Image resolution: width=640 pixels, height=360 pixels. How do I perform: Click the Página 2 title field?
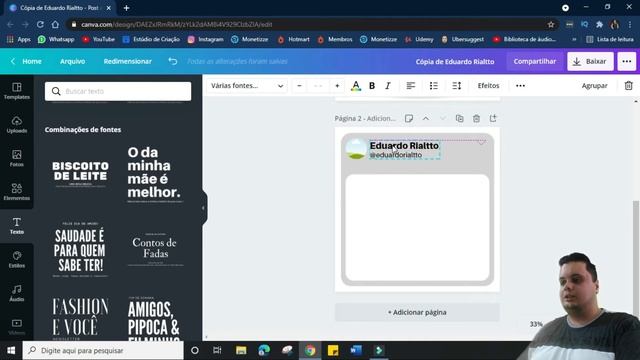tap(365, 118)
